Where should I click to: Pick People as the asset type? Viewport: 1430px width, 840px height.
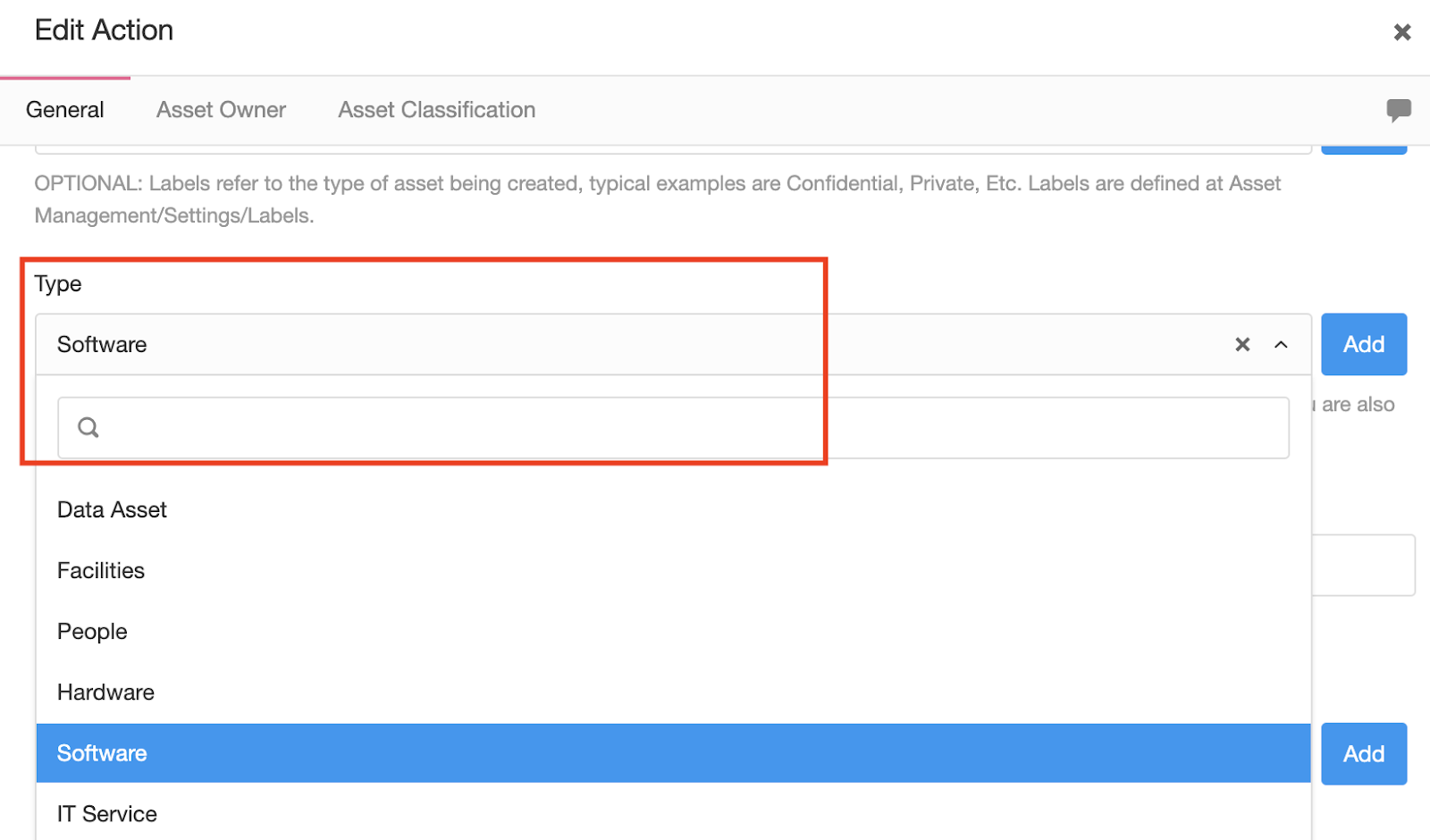(x=673, y=631)
